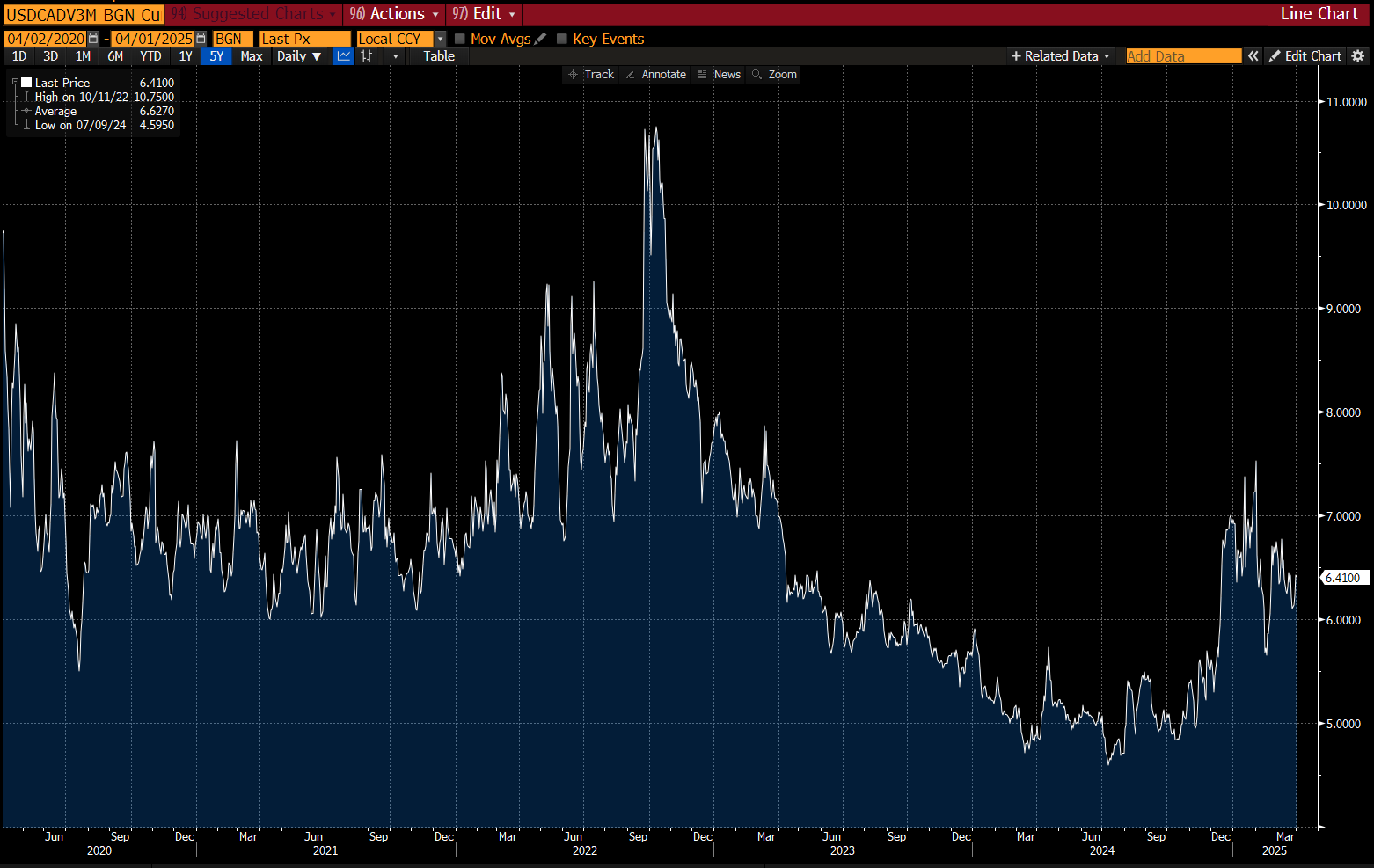Enable the Mov Avgs checkbox

pyautogui.click(x=459, y=39)
